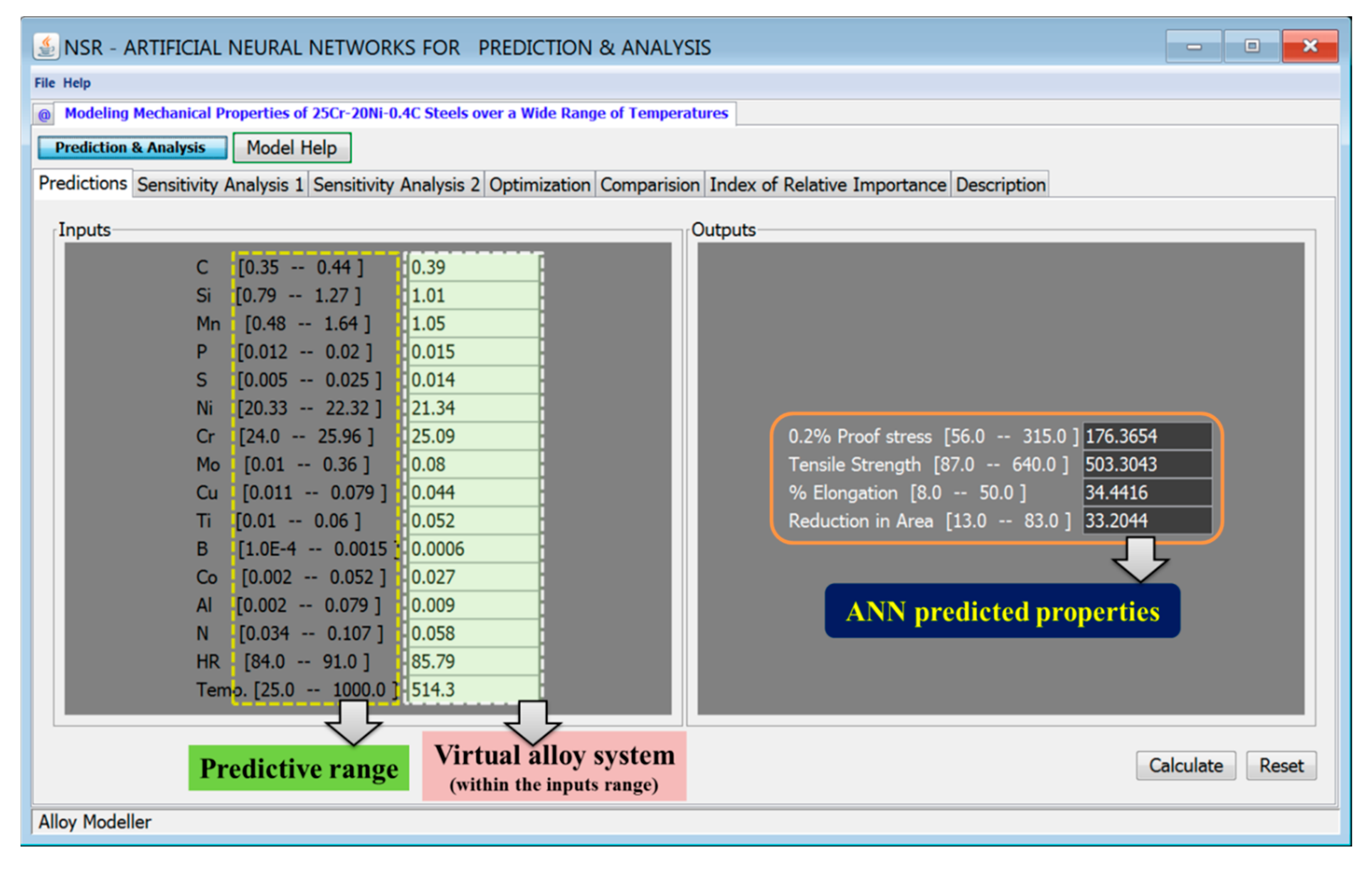Click the @ icon beside model title

[44, 114]
